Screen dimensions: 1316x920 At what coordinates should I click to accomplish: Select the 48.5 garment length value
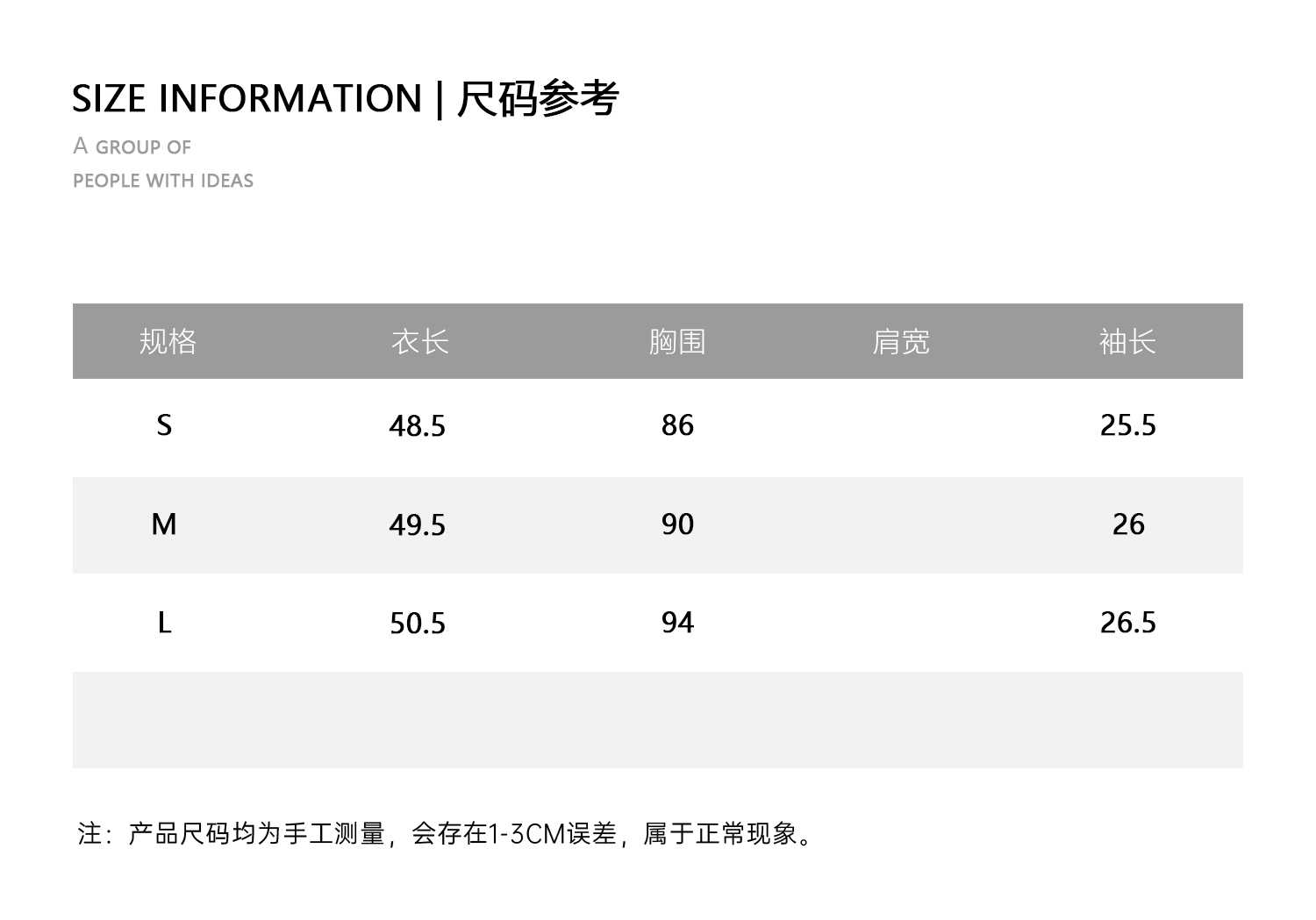pyautogui.click(x=418, y=426)
